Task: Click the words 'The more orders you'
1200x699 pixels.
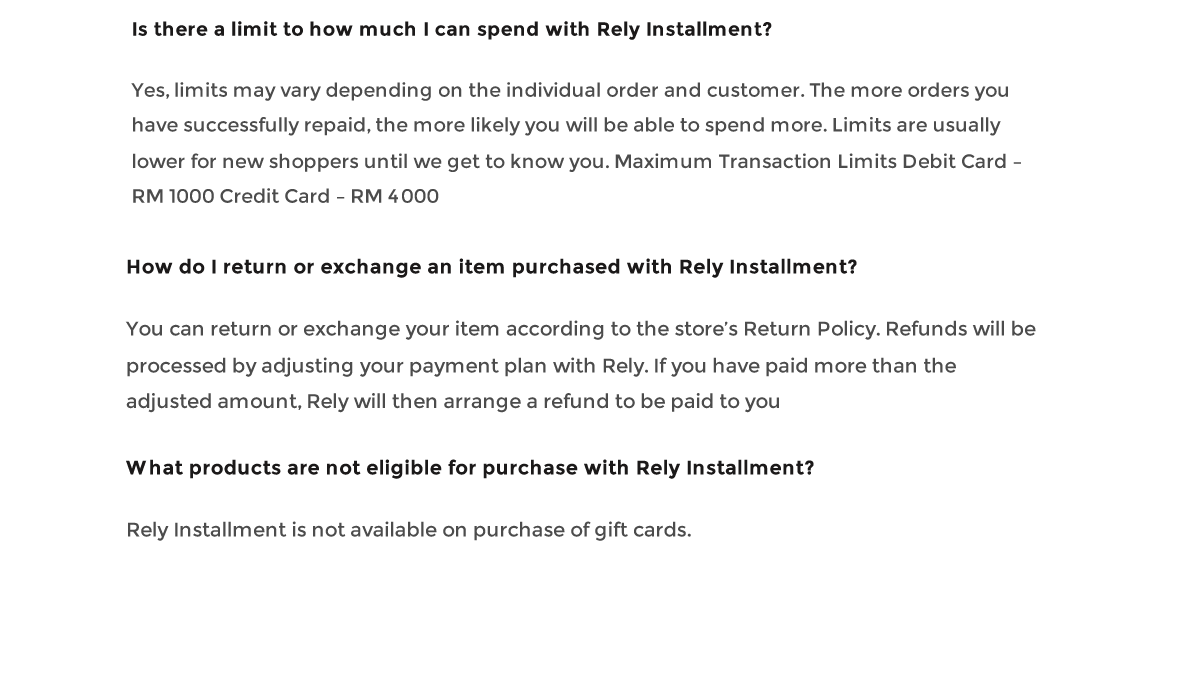Action: [910, 91]
